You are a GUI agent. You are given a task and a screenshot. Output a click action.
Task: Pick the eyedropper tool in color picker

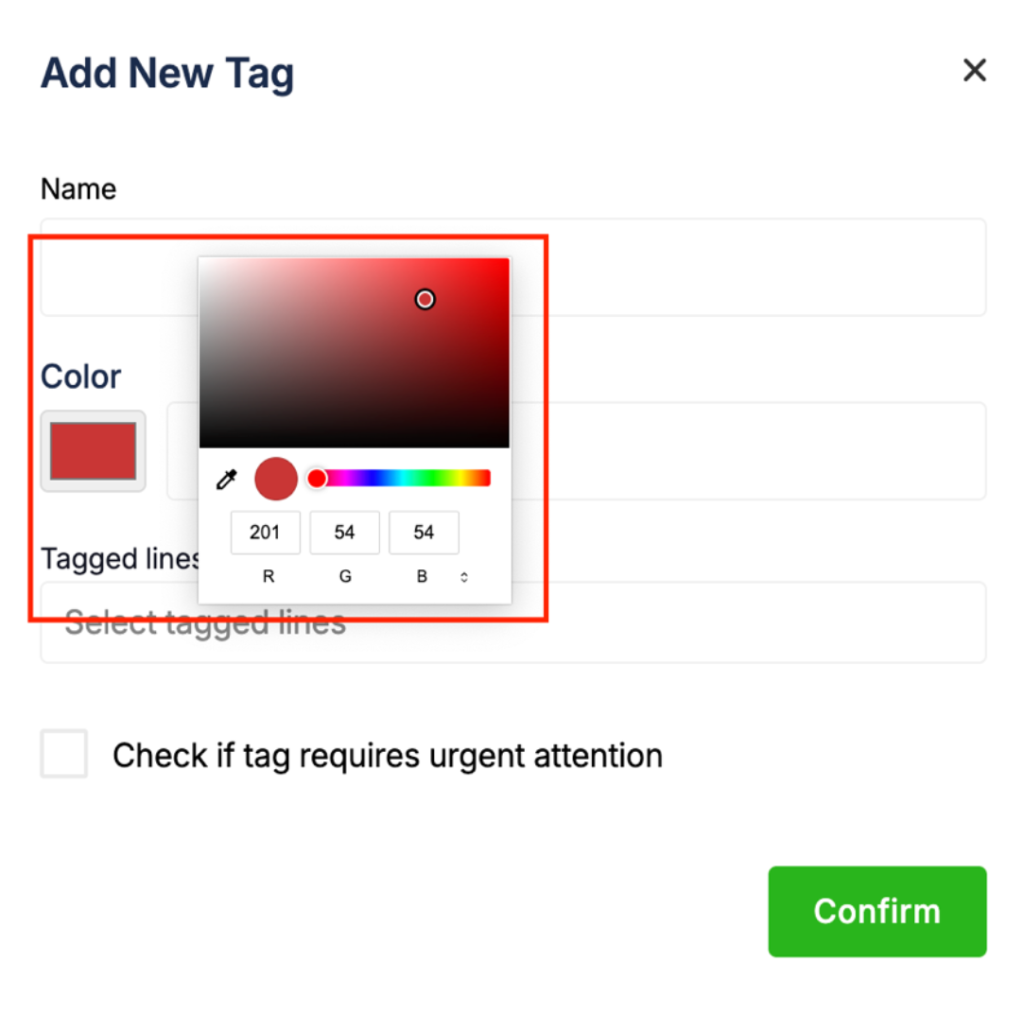(x=227, y=480)
